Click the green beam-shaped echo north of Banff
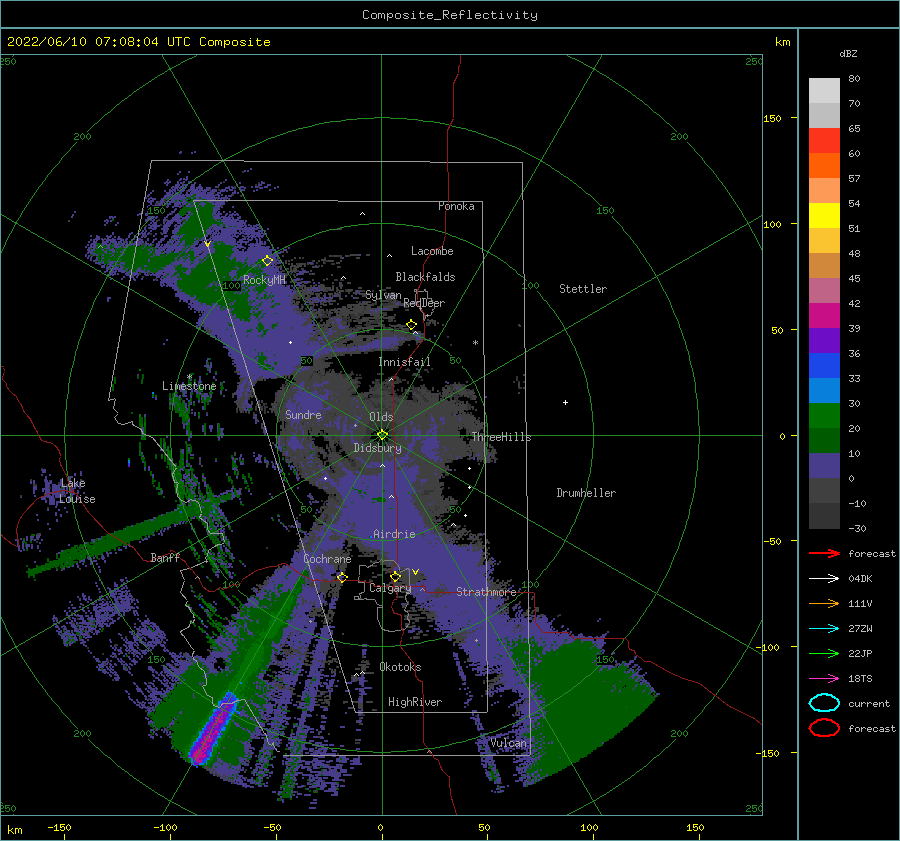This screenshot has height=841, width=900. pyautogui.click(x=135, y=534)
